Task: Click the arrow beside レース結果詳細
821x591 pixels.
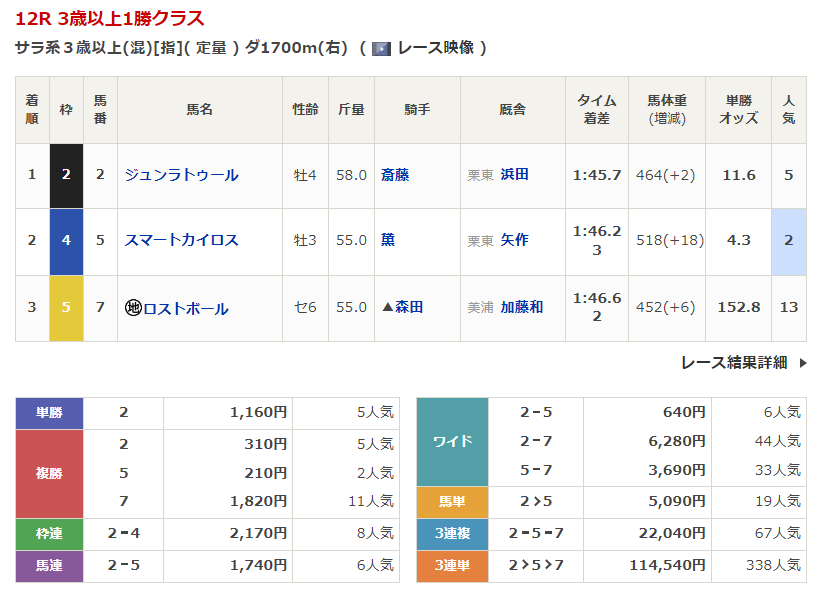Action: 802,363
